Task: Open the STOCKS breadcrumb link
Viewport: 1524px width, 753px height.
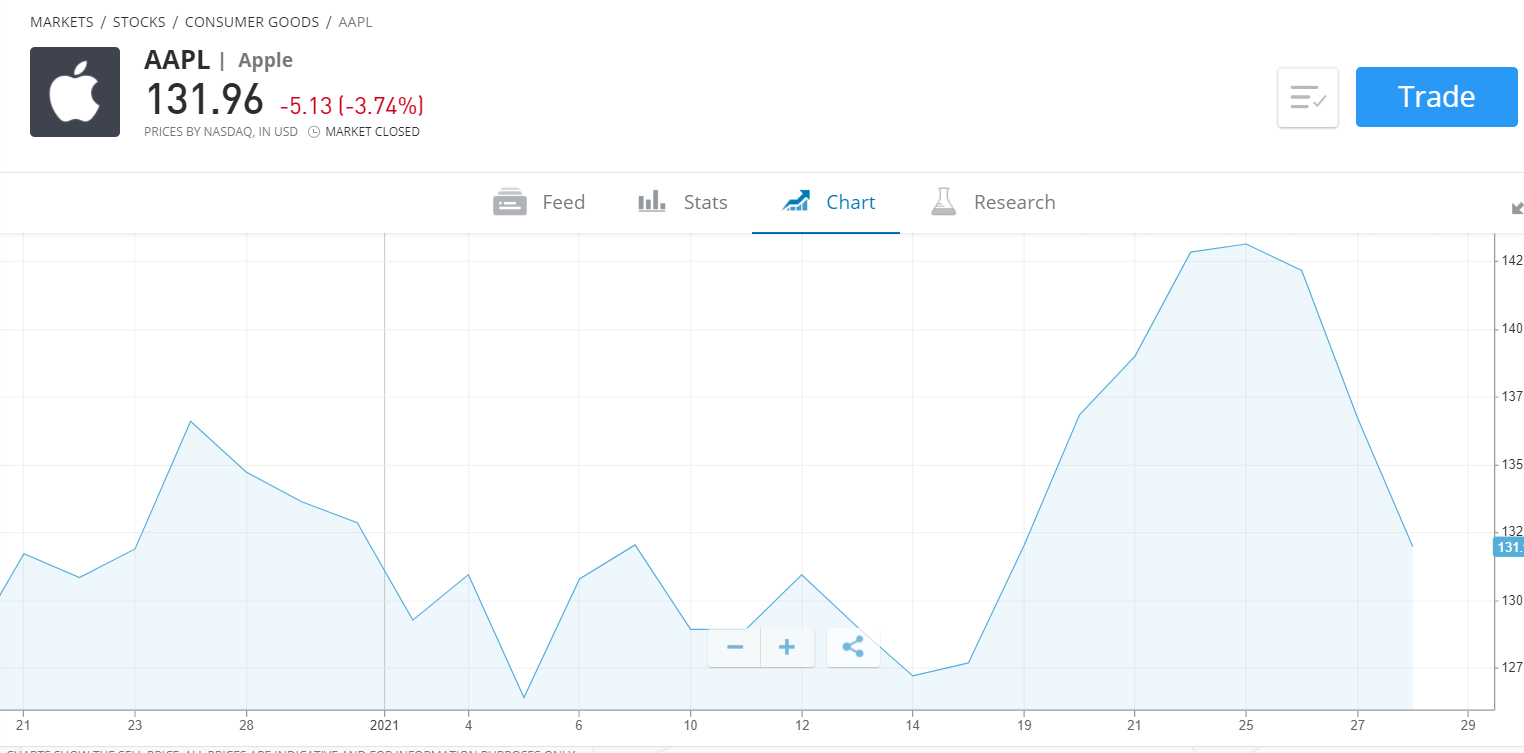Action: pyautogui.click(x=139, y=22)
